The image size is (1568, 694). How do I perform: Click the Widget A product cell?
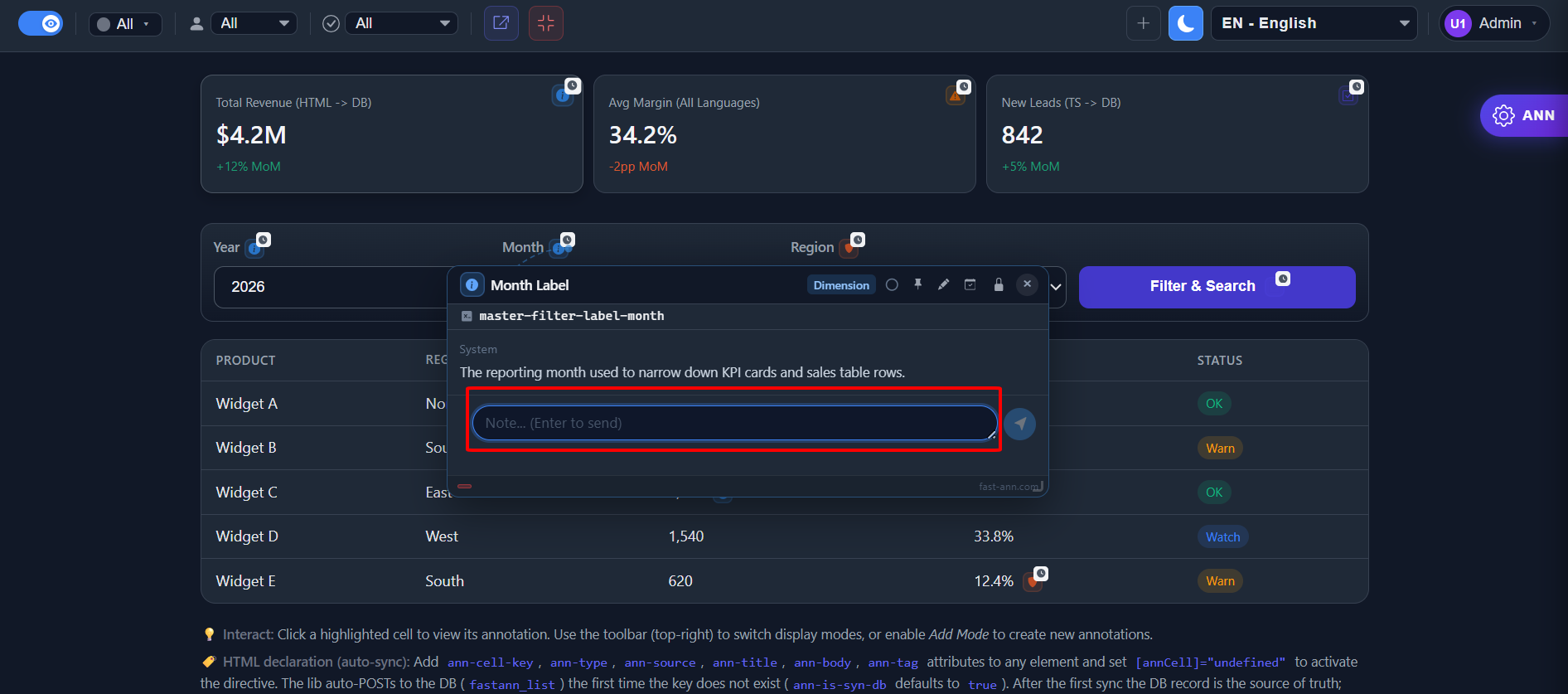[247, 404]
